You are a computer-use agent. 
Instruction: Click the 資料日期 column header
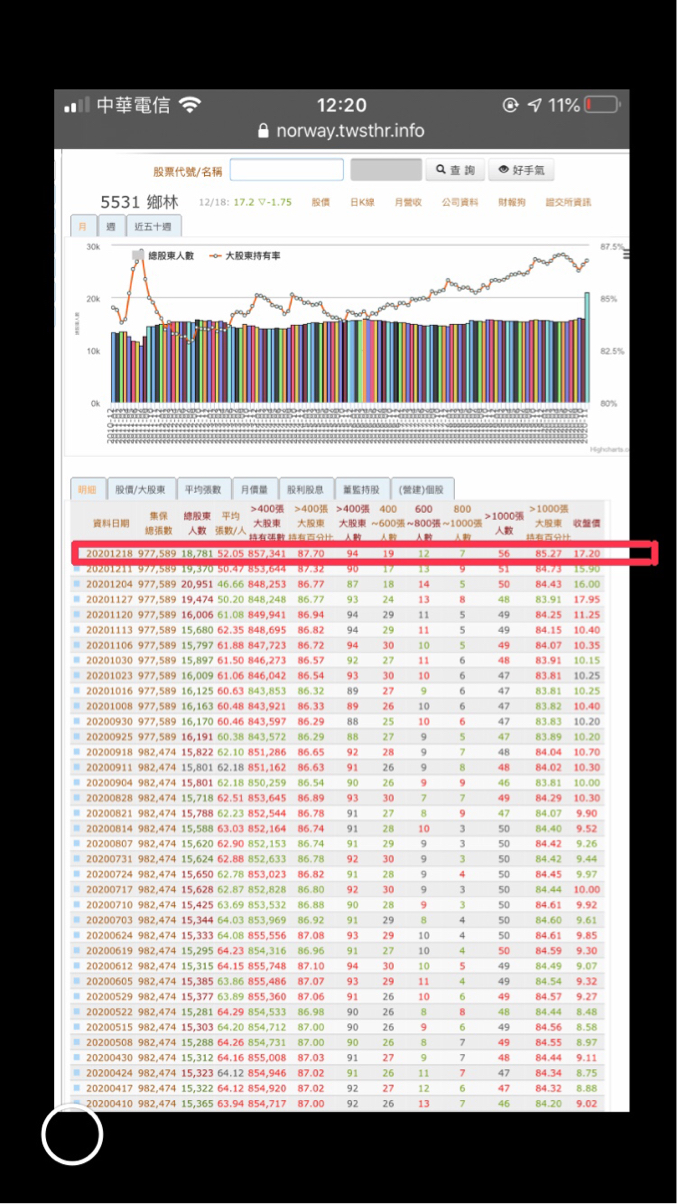pyautogui.click(x=109, y=522)
